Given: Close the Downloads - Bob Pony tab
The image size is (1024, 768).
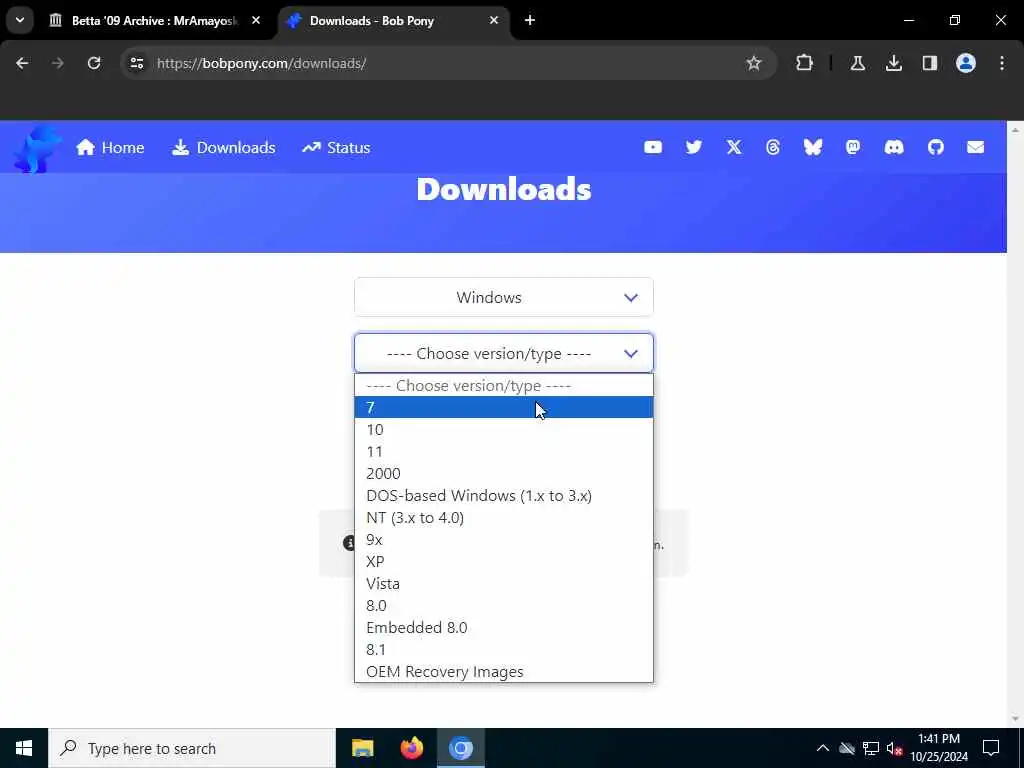Looking at the screenshot, I should click(494, 20).
